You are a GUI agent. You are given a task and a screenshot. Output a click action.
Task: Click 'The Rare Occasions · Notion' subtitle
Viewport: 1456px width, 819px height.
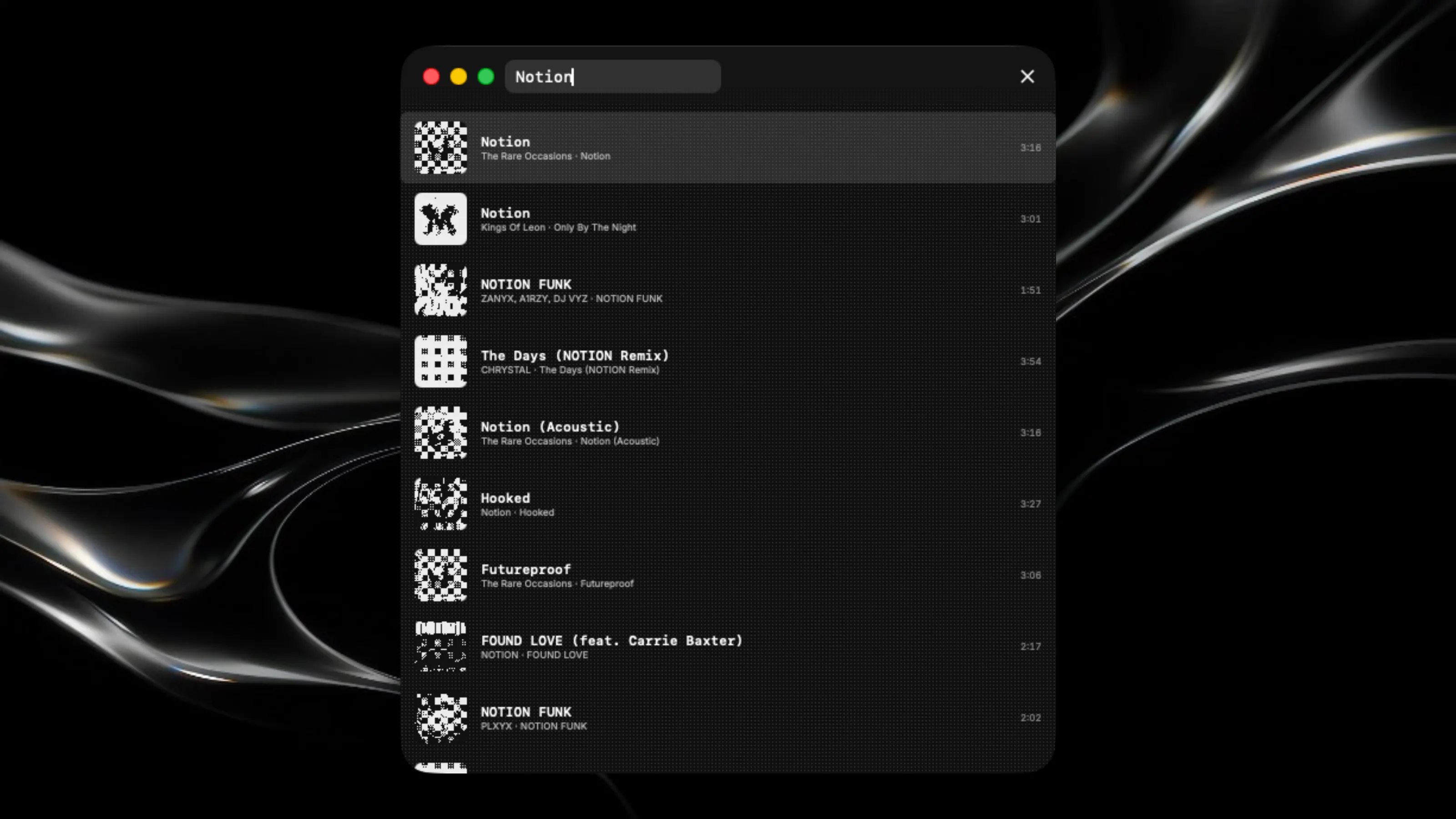546,156
